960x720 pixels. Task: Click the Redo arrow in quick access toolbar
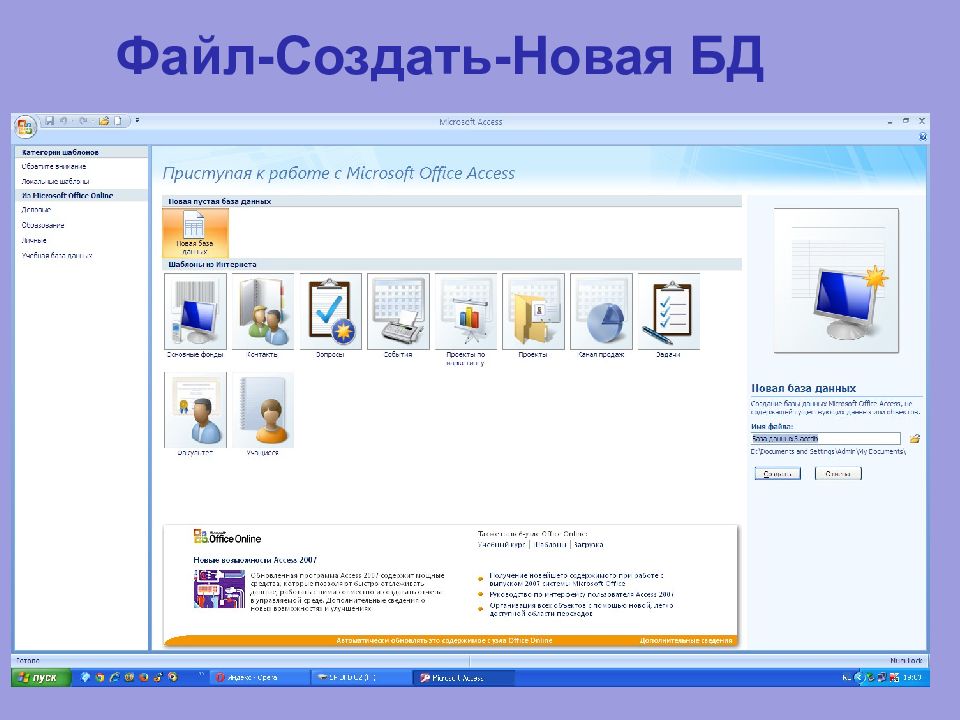pyautogui.click(x=83, y=121)
